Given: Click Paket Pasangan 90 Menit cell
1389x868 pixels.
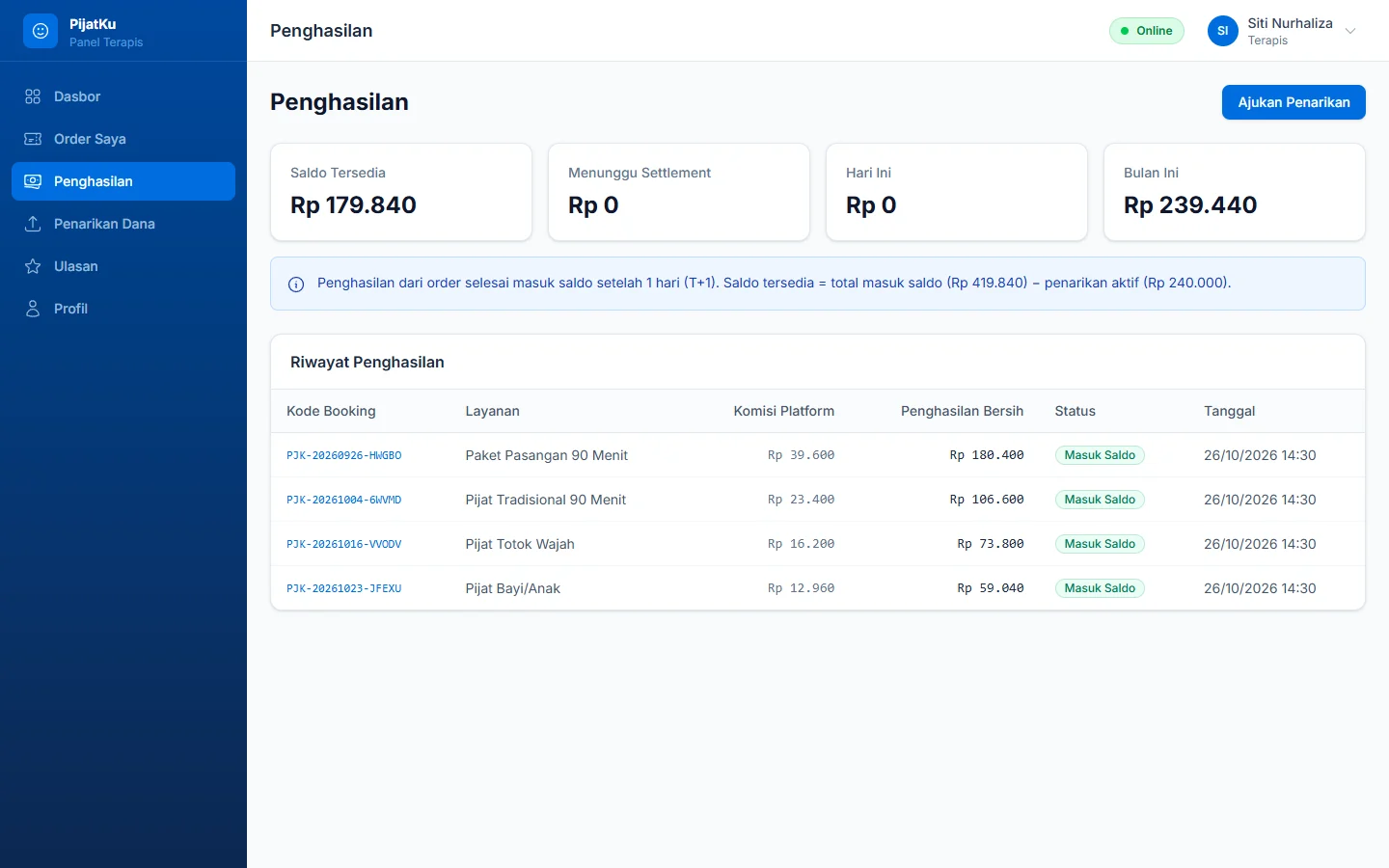Looking at the screenshot, I should click(546, 455).
